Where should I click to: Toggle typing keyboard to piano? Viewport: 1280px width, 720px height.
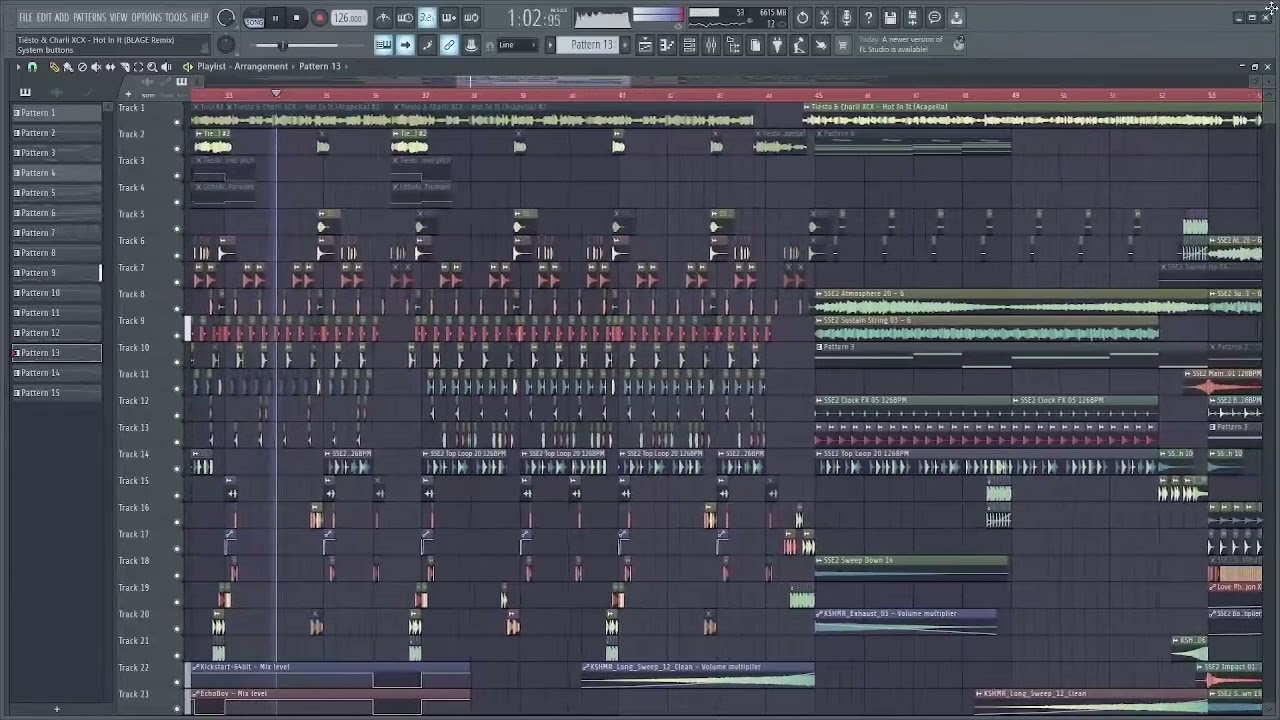point(383,45)
